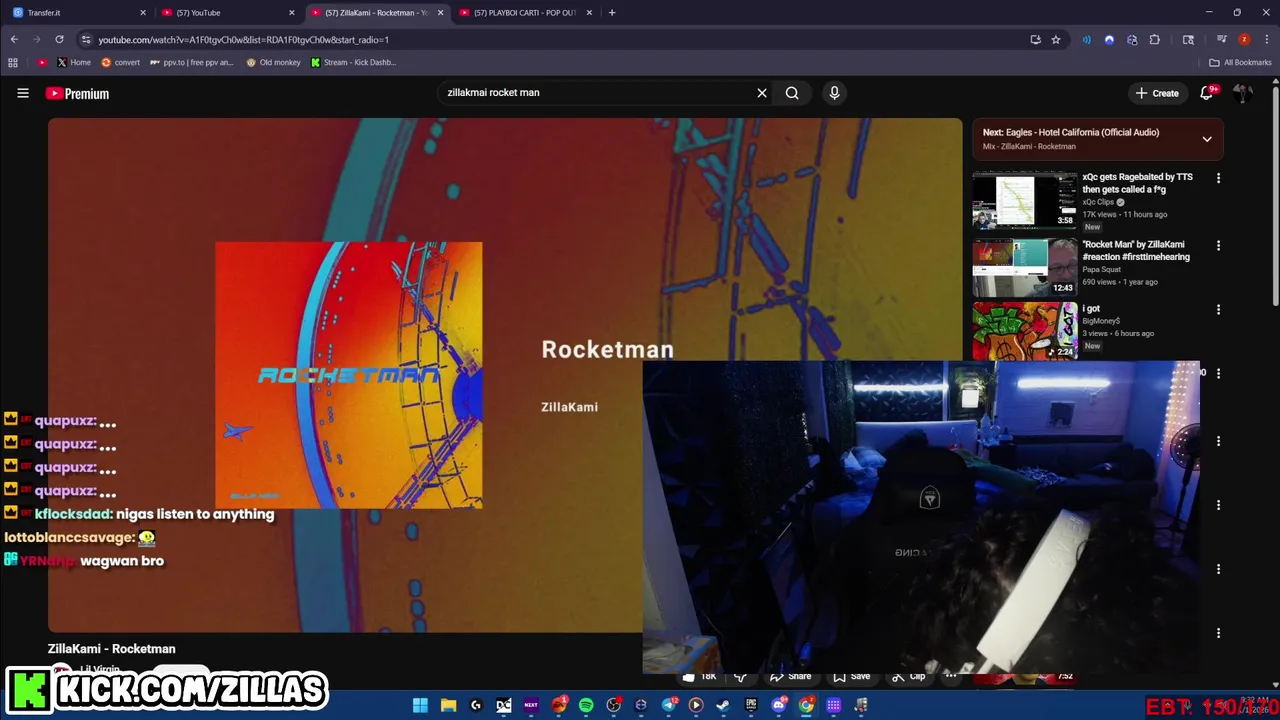Viewport: 1280px width, 720px height.
Task: Open options for 'i got' video
Action: click(x=1218, y=310)
